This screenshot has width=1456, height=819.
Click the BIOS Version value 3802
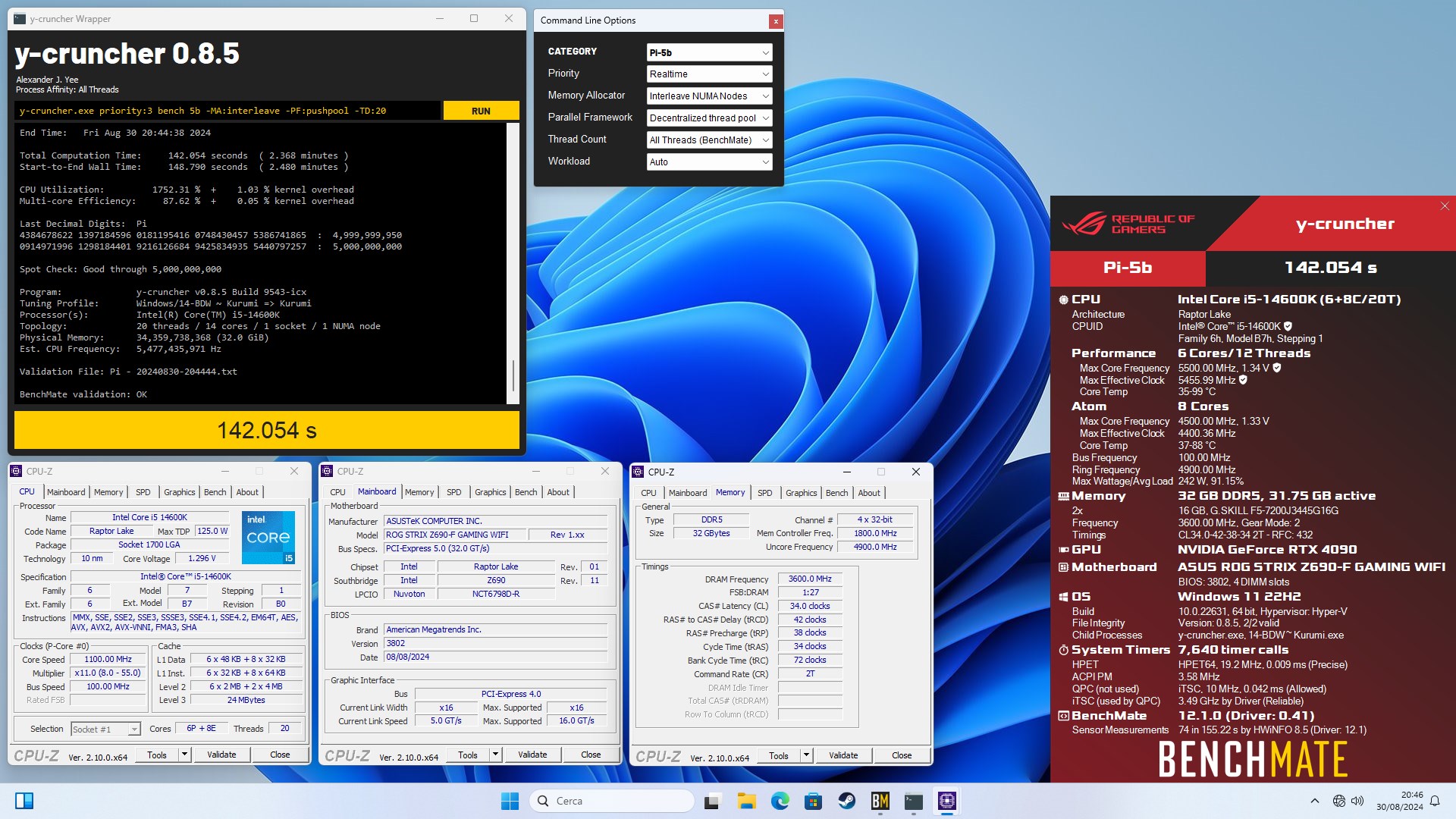[x=496, y=643]
